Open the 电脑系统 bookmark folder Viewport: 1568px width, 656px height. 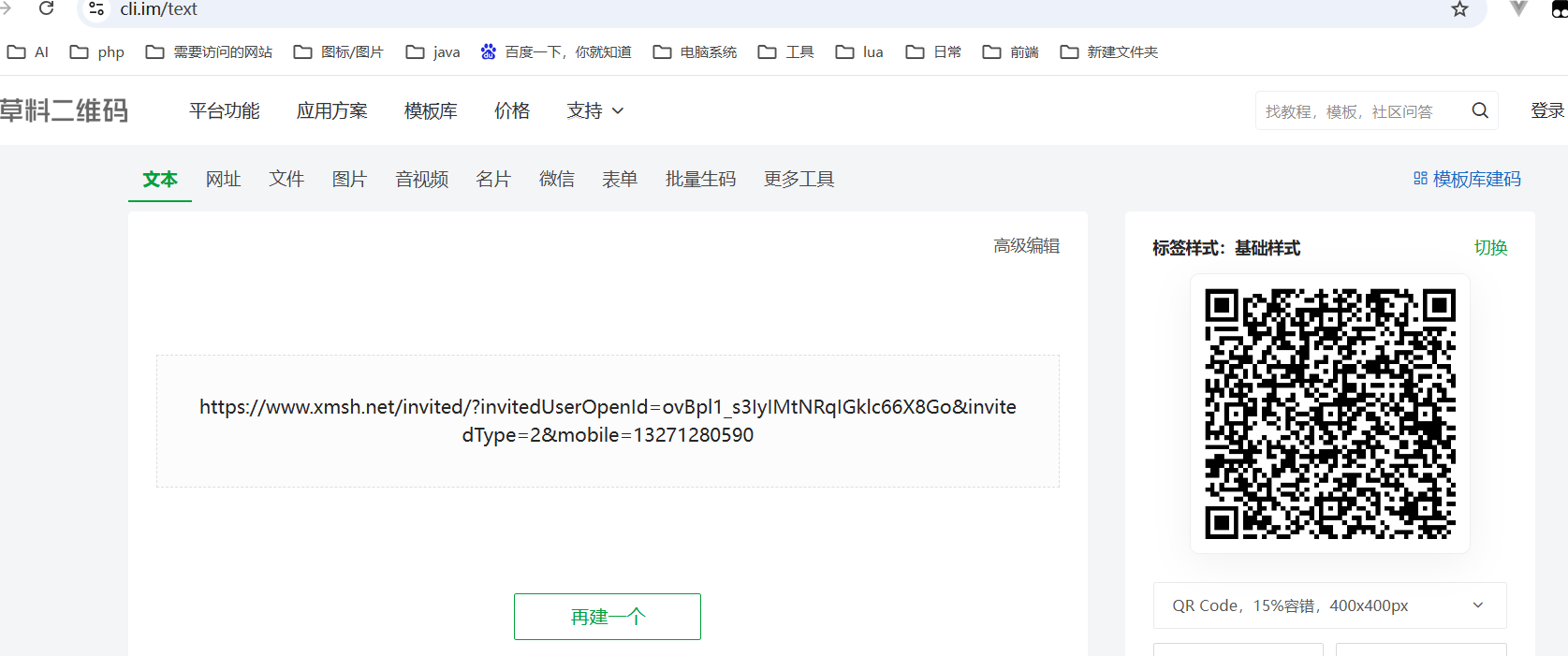point(695,52)
